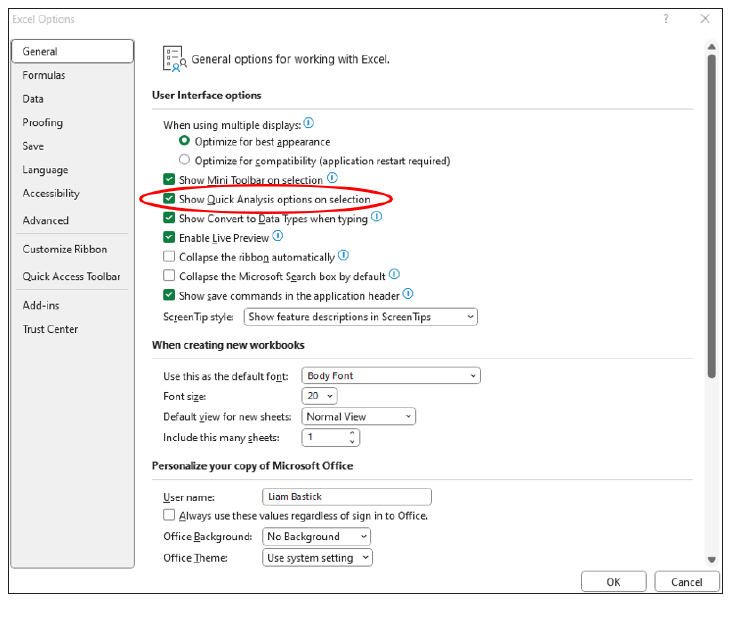730x619 pixels.
Task: Click info icon beside Collapse Microsoft Search box
Action: (394, 275)
